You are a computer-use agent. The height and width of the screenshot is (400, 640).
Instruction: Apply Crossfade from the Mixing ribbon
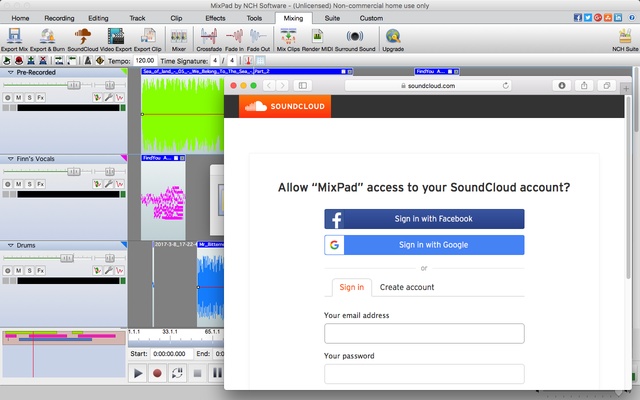209,39
